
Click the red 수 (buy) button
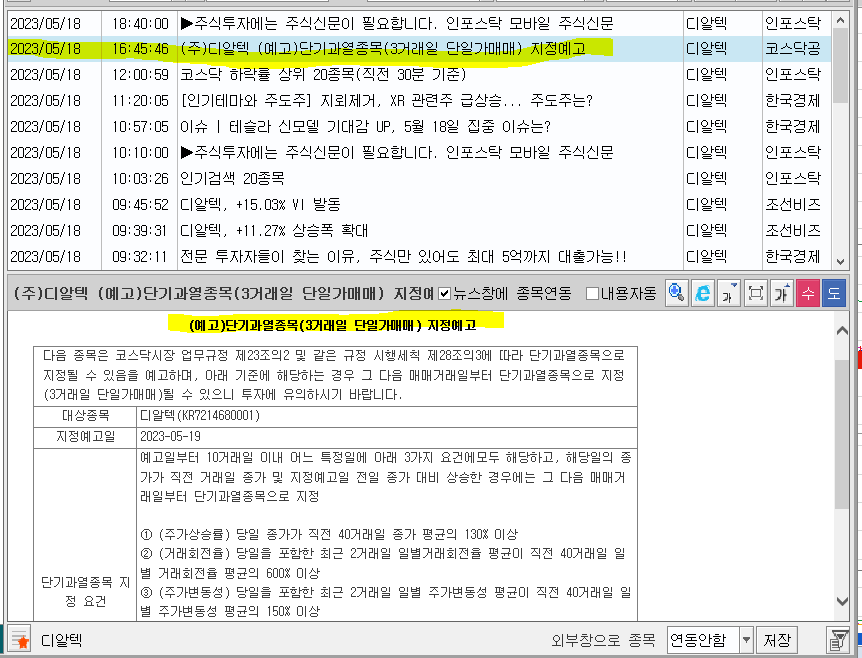808,293
